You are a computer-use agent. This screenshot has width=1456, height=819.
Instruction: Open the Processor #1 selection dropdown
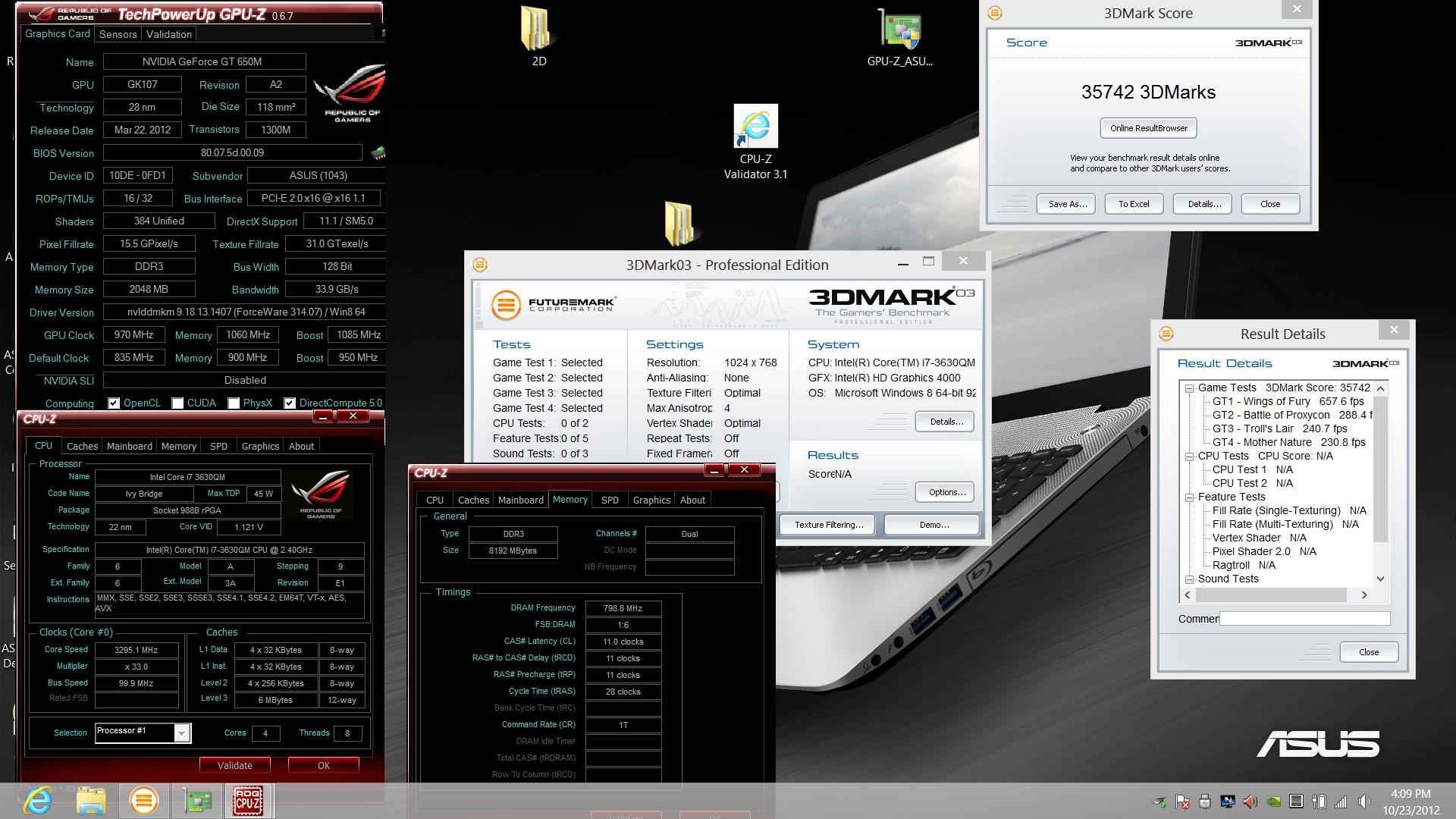(181, 733)
